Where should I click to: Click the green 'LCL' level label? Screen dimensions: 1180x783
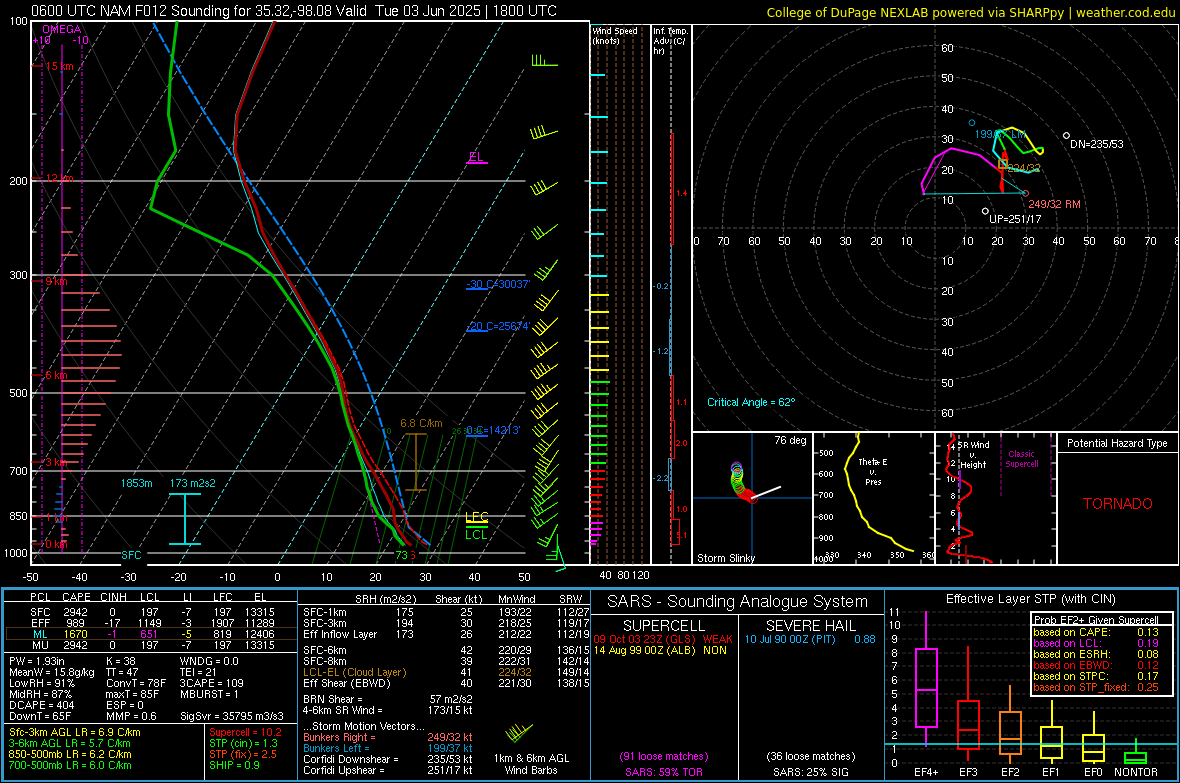(476, 534)
